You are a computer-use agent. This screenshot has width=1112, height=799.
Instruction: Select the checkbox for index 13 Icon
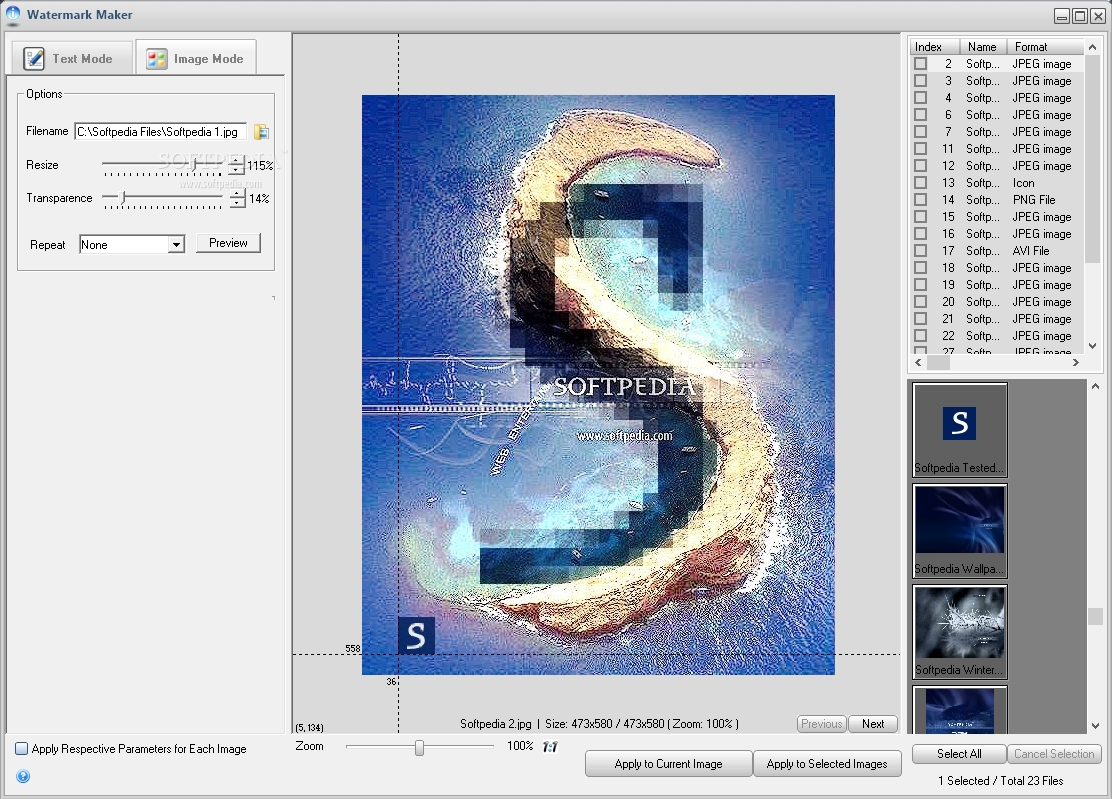pos(921,183)
